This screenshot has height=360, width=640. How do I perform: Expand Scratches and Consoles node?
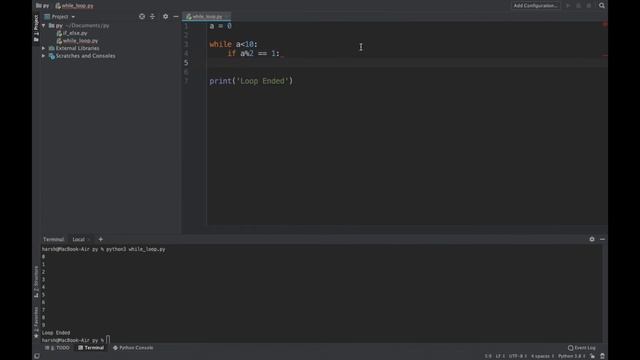coord(44,56)
